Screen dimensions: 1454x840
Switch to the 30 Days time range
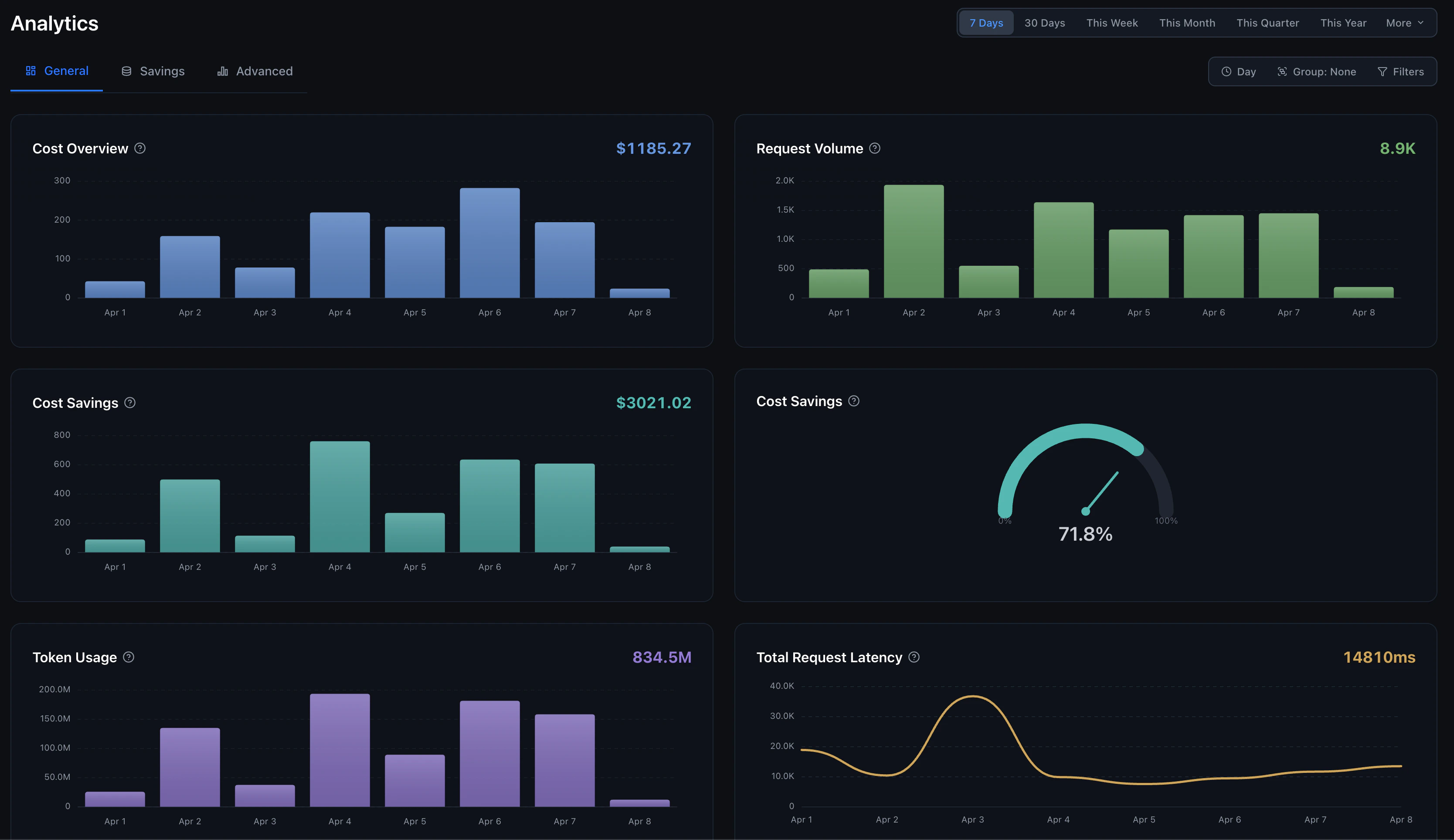click(x=1045, y=23)
